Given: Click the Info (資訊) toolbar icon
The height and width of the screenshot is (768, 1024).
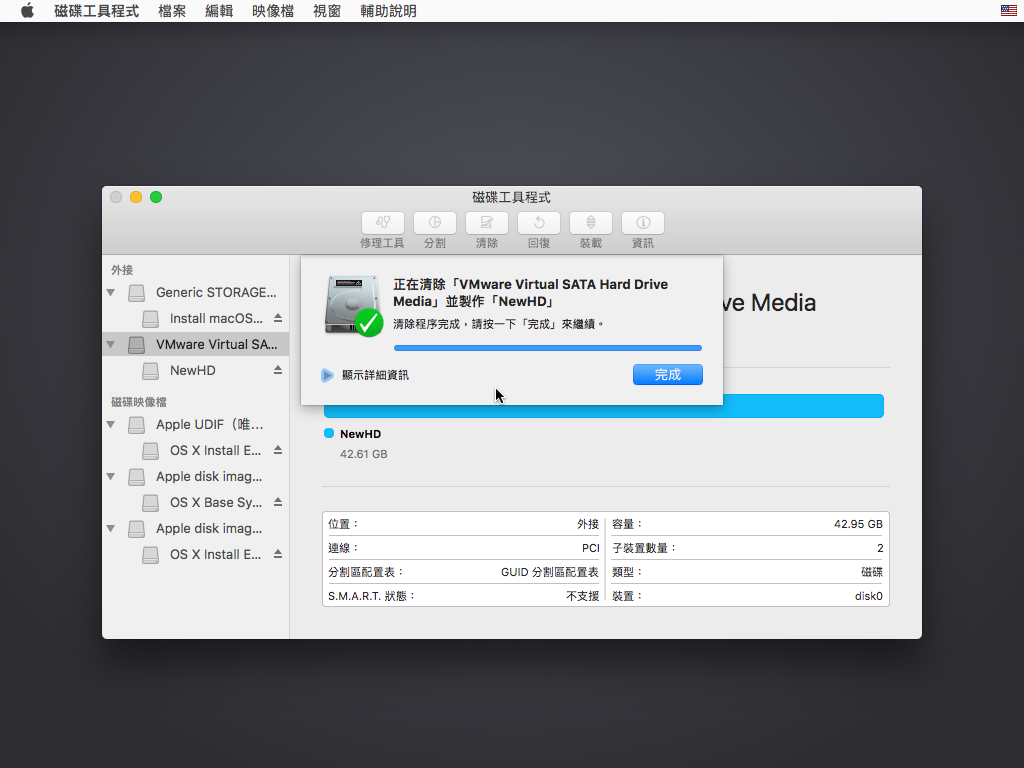Looking at the screenshot, I should click(643, 223).
